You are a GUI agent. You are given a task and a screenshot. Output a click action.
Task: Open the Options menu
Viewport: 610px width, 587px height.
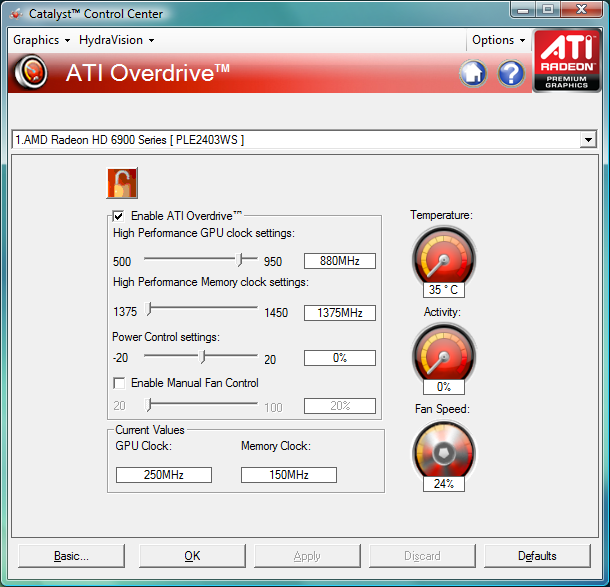[x=498, y=40]
